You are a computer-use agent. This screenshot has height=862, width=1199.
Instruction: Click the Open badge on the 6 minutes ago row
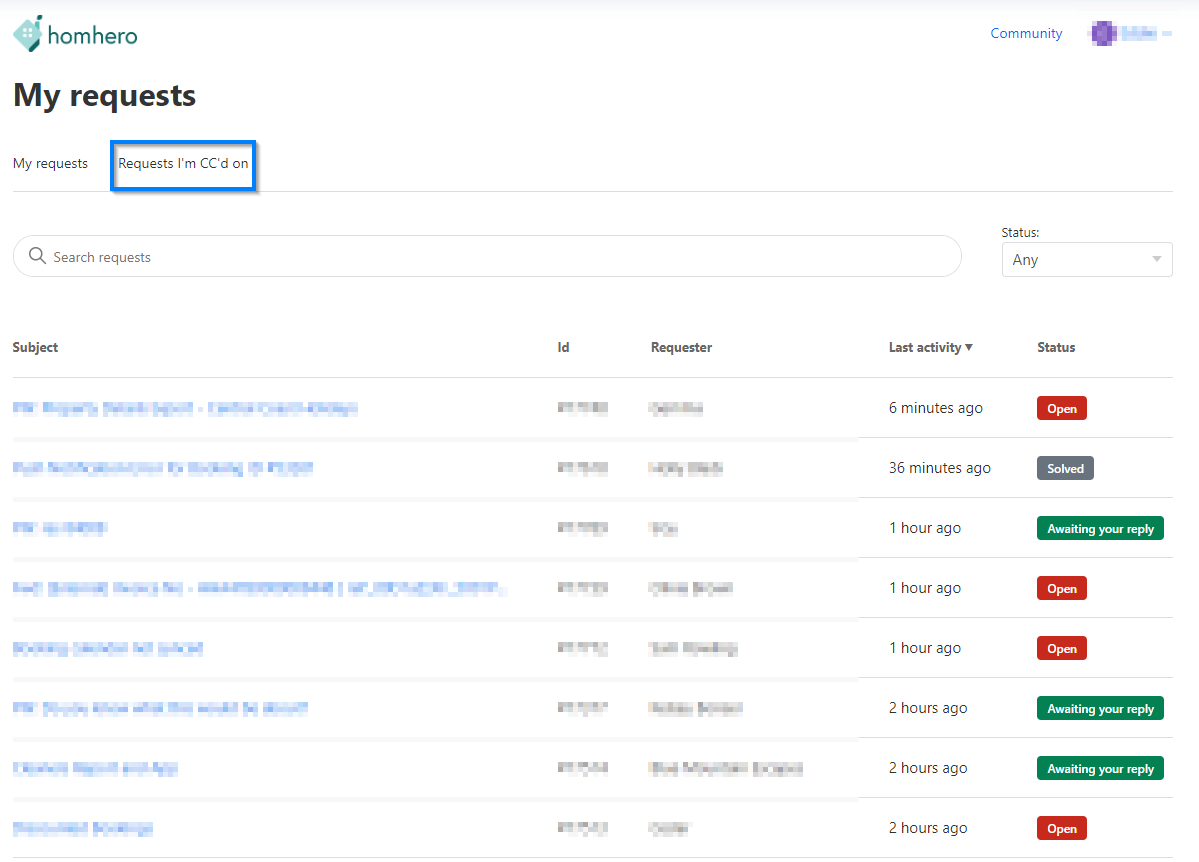click(x=1061, y=408)
